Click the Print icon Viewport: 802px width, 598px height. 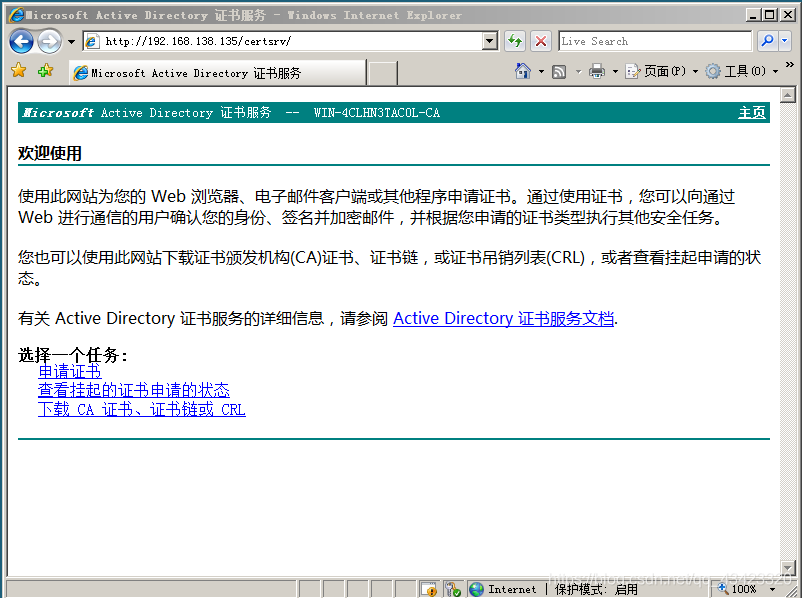click(x=597, y=71)
